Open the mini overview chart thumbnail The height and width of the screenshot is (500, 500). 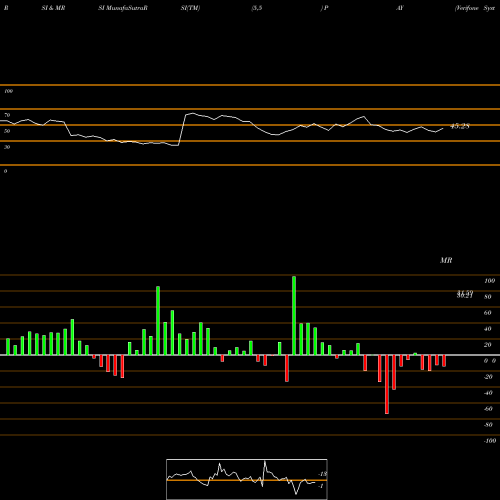tap(247, 479)
